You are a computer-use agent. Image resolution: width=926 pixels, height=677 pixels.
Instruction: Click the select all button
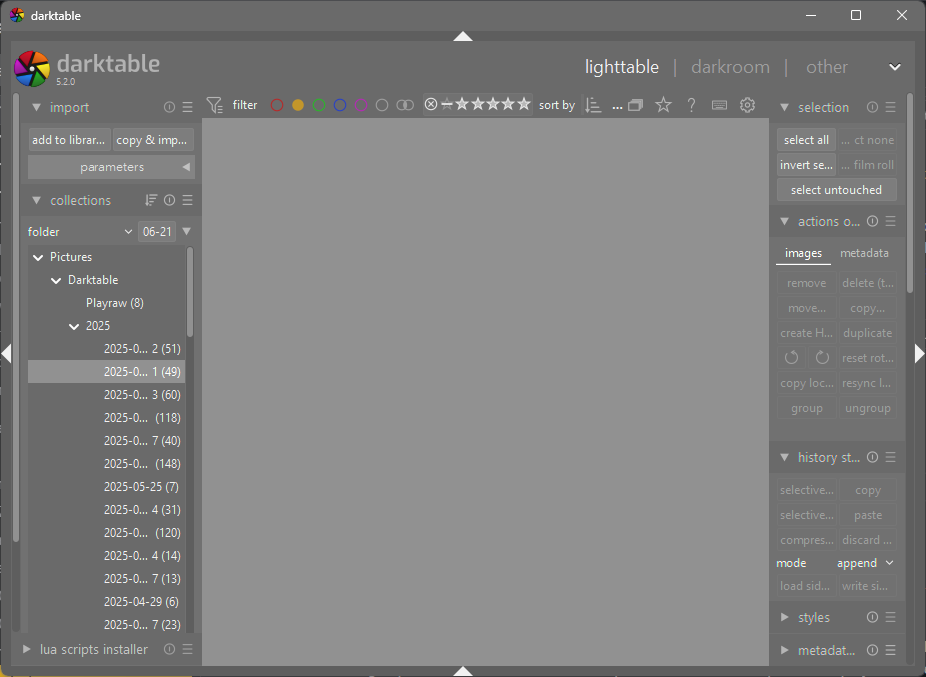(806, 140)
